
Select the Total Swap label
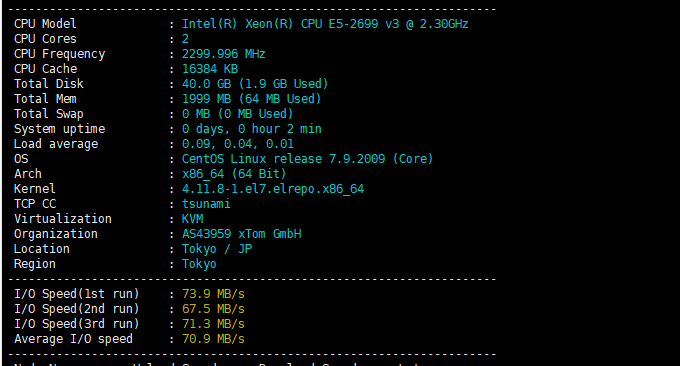pyautogui.click(x=49, y=114)
